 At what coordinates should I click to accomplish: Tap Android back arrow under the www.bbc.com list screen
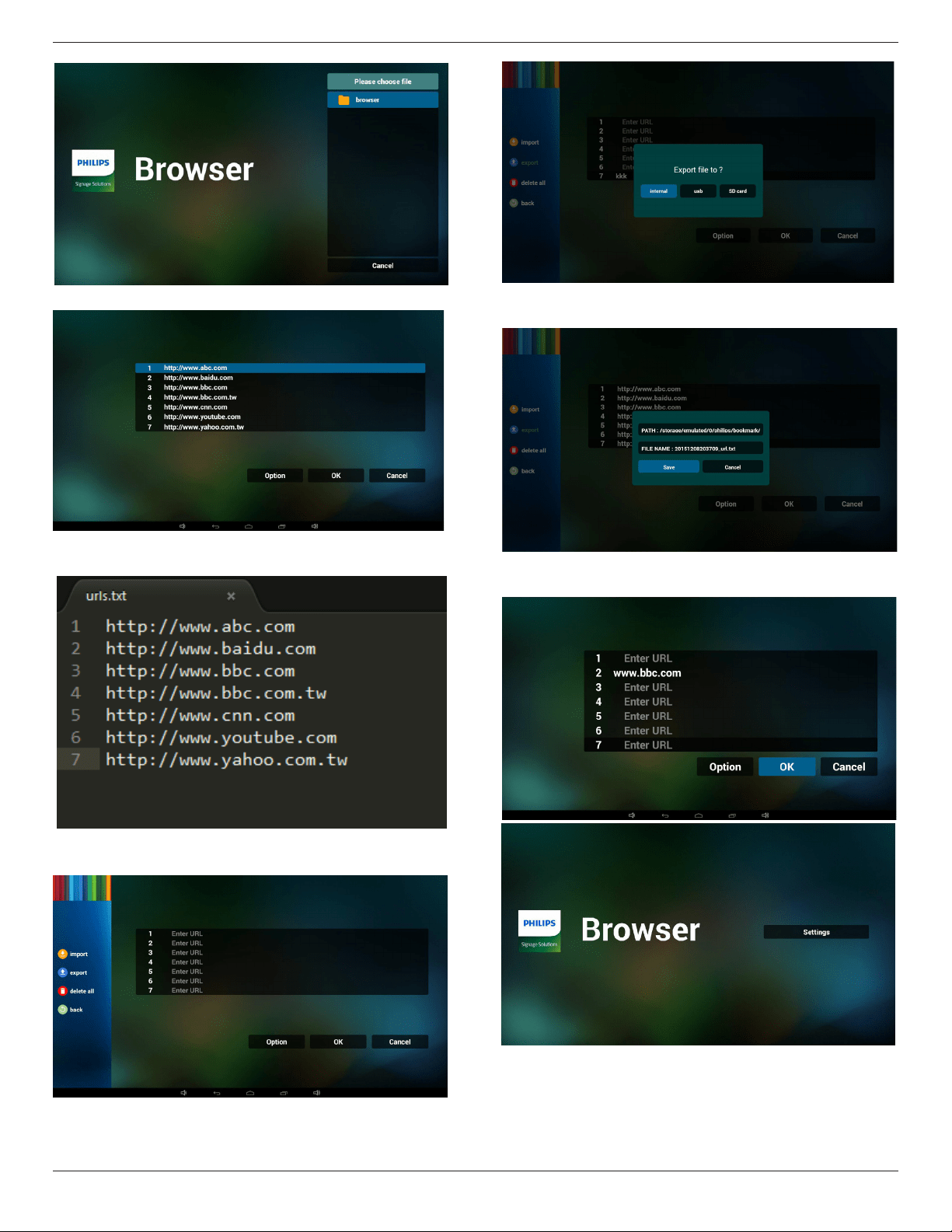665,815
